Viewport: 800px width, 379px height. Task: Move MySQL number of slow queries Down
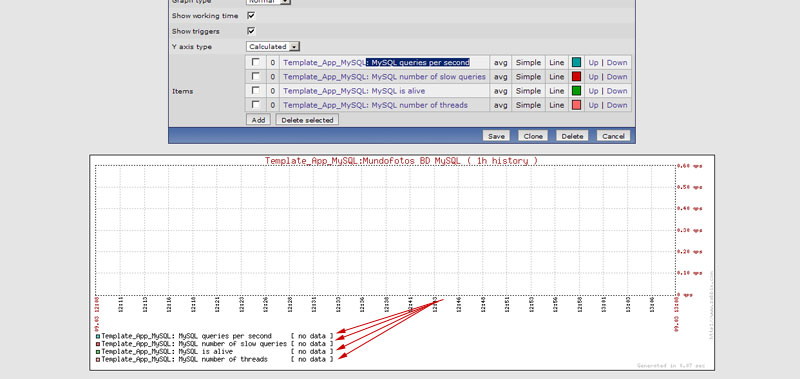617,77
